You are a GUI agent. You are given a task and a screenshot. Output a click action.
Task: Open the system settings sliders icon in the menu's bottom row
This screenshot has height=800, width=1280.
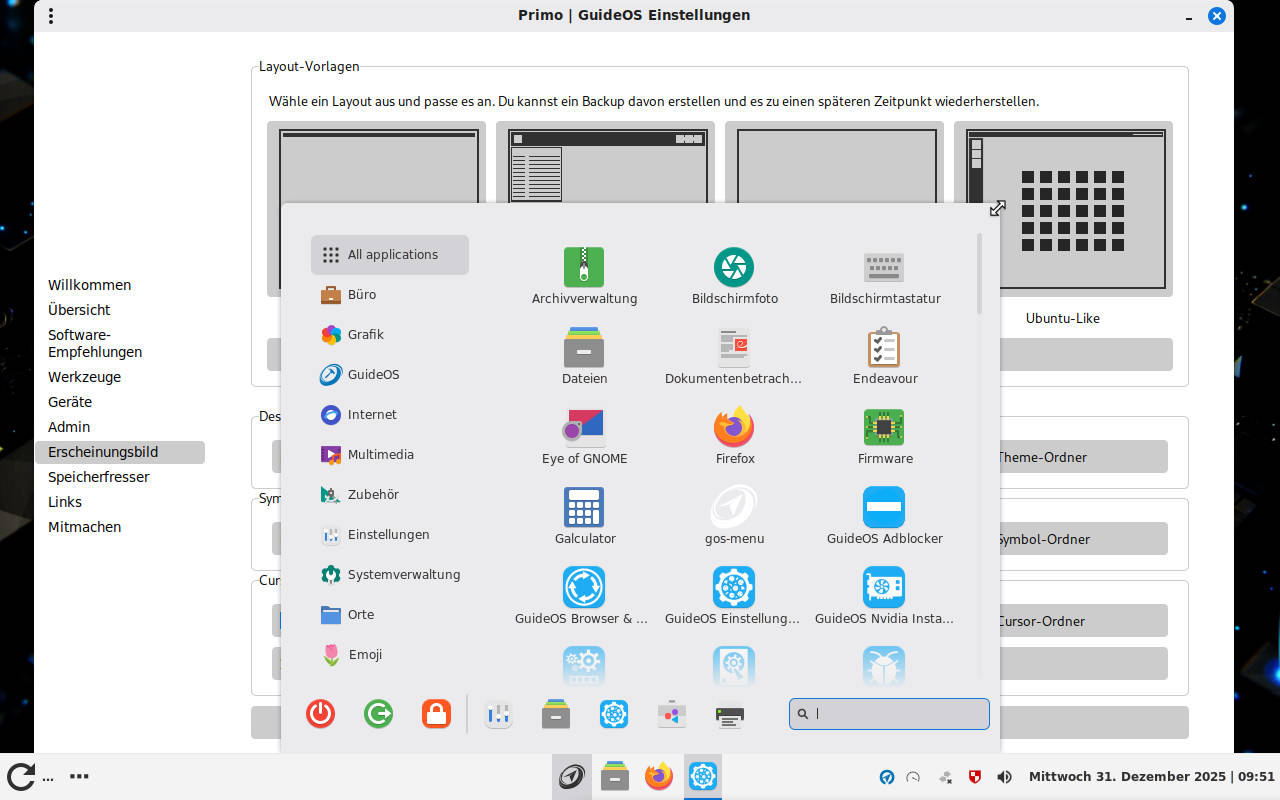(498, 714)
